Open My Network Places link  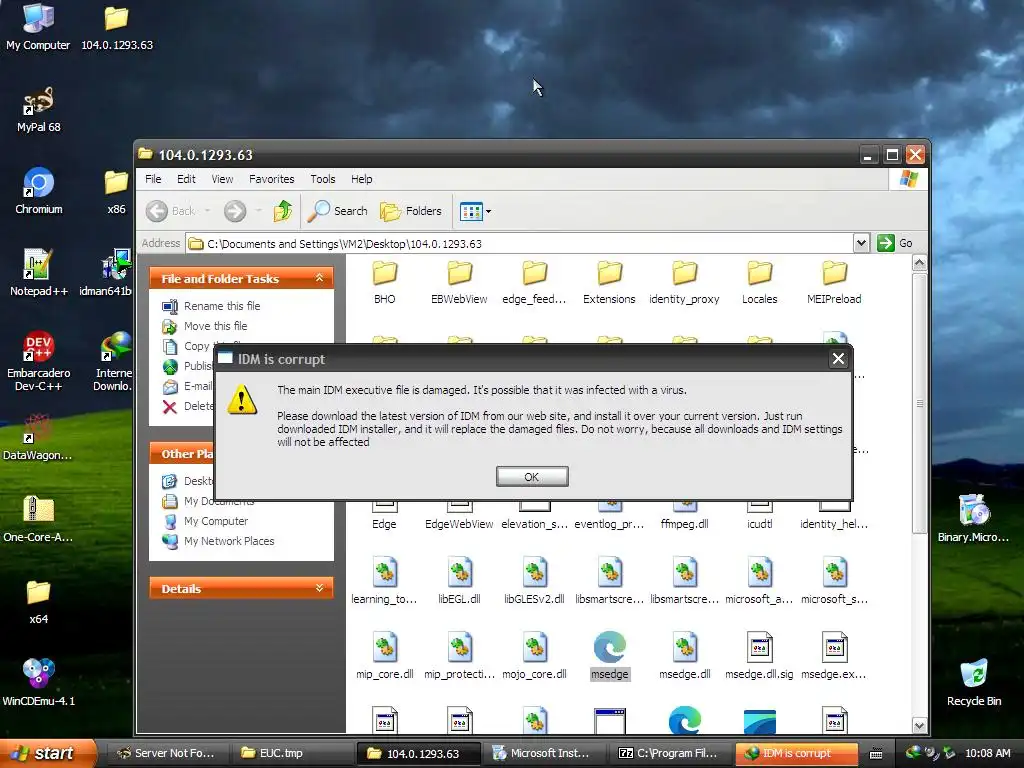point(229,541)
